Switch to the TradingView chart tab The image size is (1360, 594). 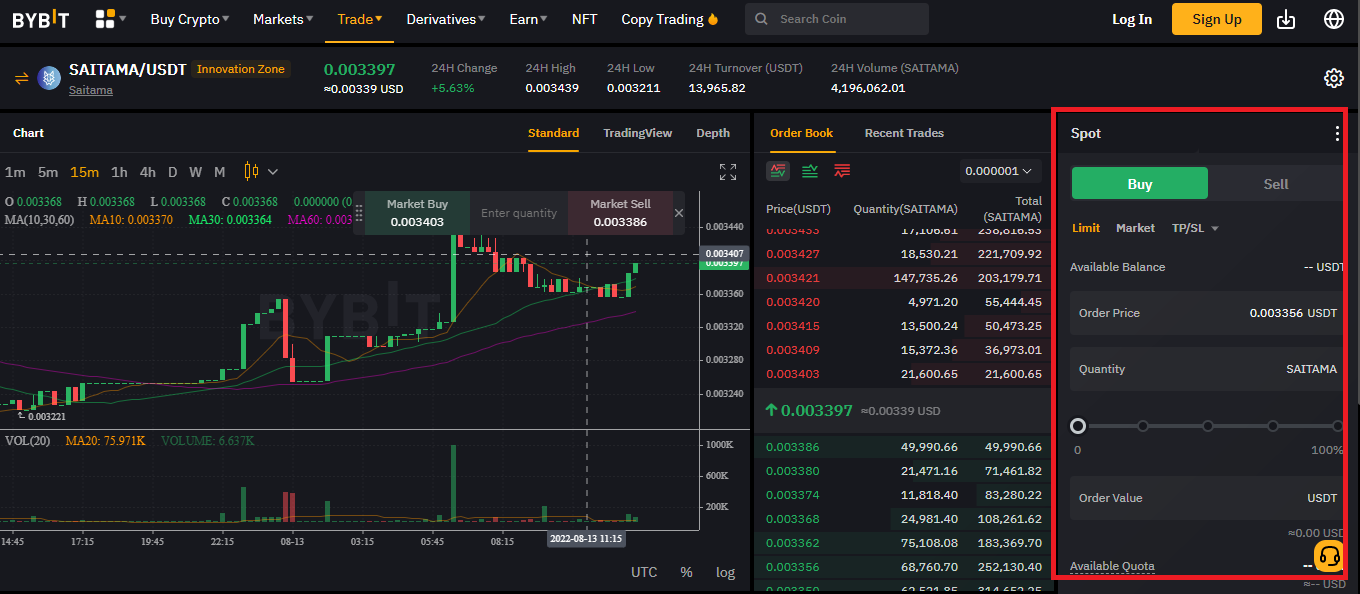tap(637, 133)
